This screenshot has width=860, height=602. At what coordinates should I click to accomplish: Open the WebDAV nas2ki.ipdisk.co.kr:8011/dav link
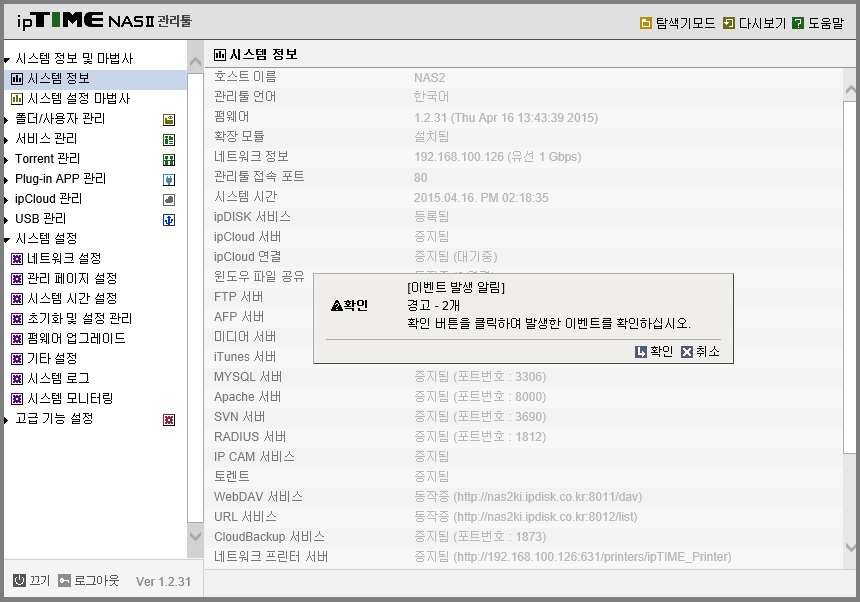pyautogui.click(x=548, y=497)
